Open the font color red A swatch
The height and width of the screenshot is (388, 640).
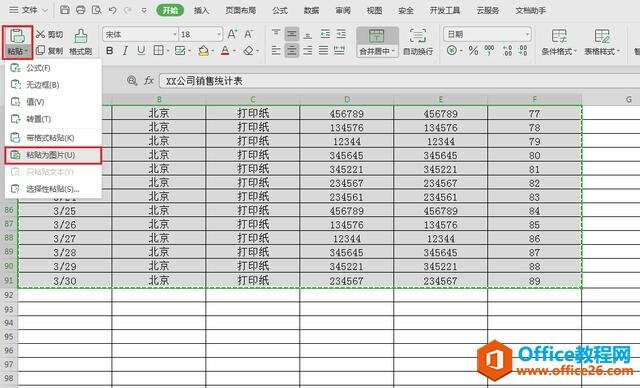pyautogui.click(x=225, y=51)
